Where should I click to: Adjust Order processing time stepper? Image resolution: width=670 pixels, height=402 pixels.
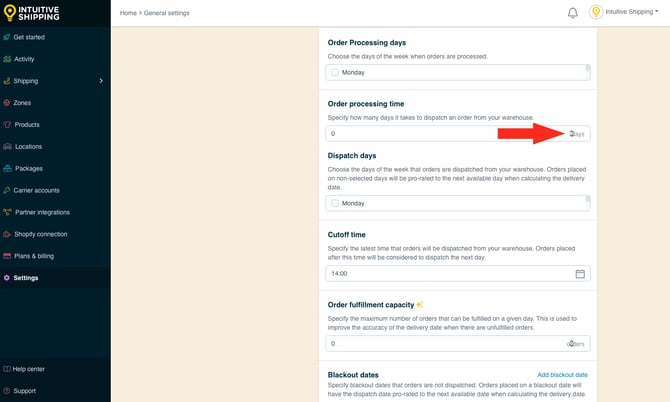(x=572, y=134)
